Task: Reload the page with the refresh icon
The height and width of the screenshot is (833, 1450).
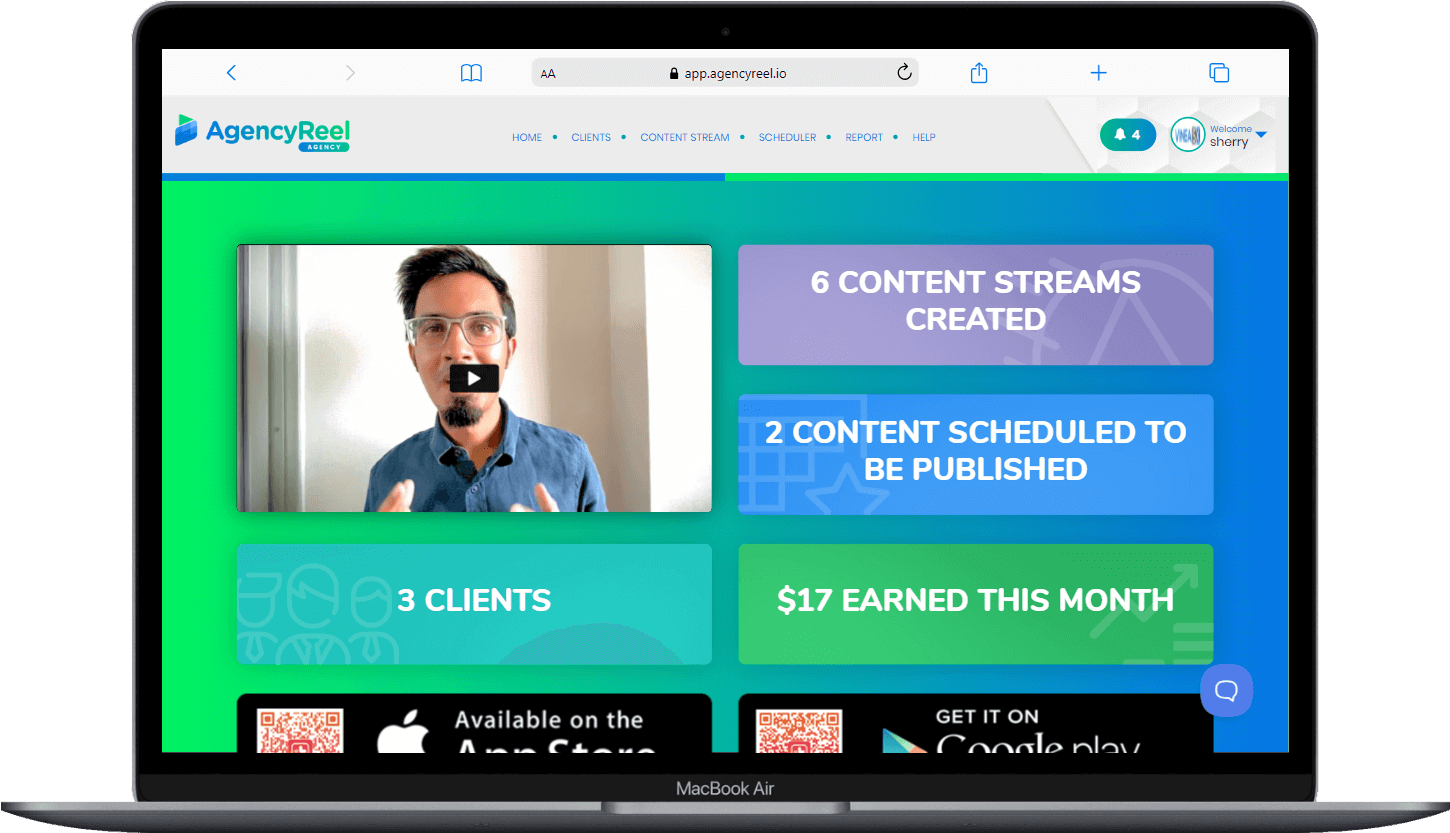Action: point(904,72)
